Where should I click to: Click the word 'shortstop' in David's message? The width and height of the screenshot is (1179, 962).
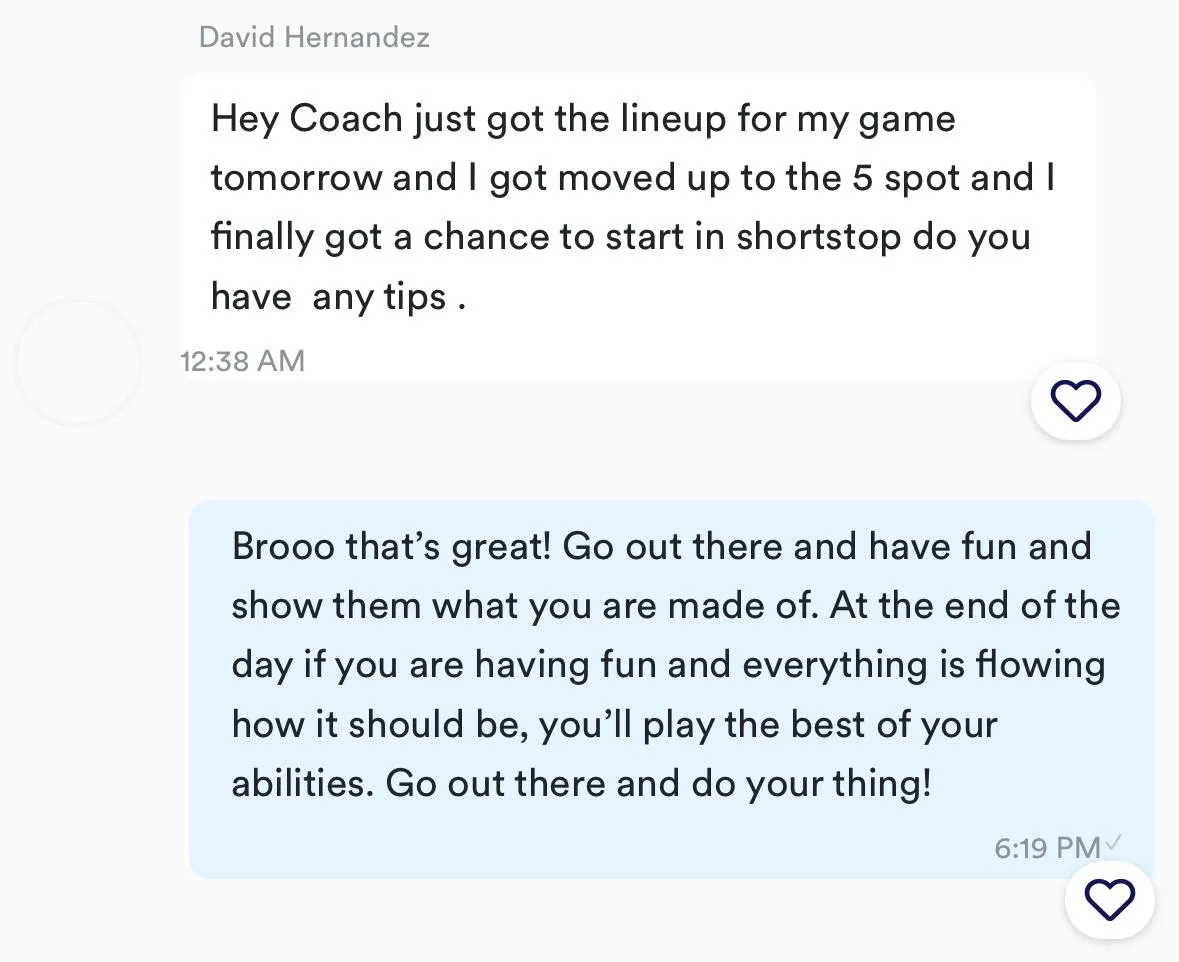[x=818, y=238]
